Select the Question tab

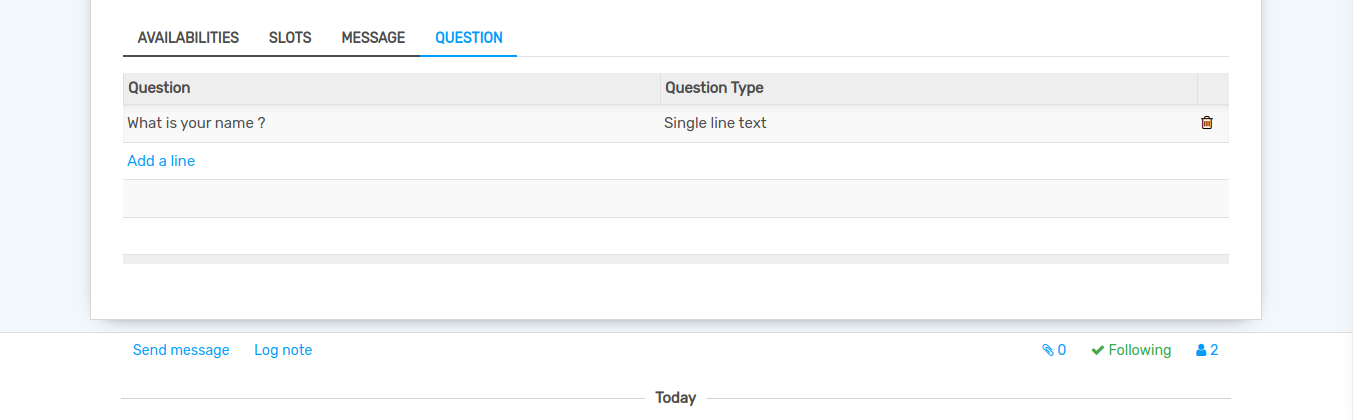pyautogui.click(x=469, y=38)
